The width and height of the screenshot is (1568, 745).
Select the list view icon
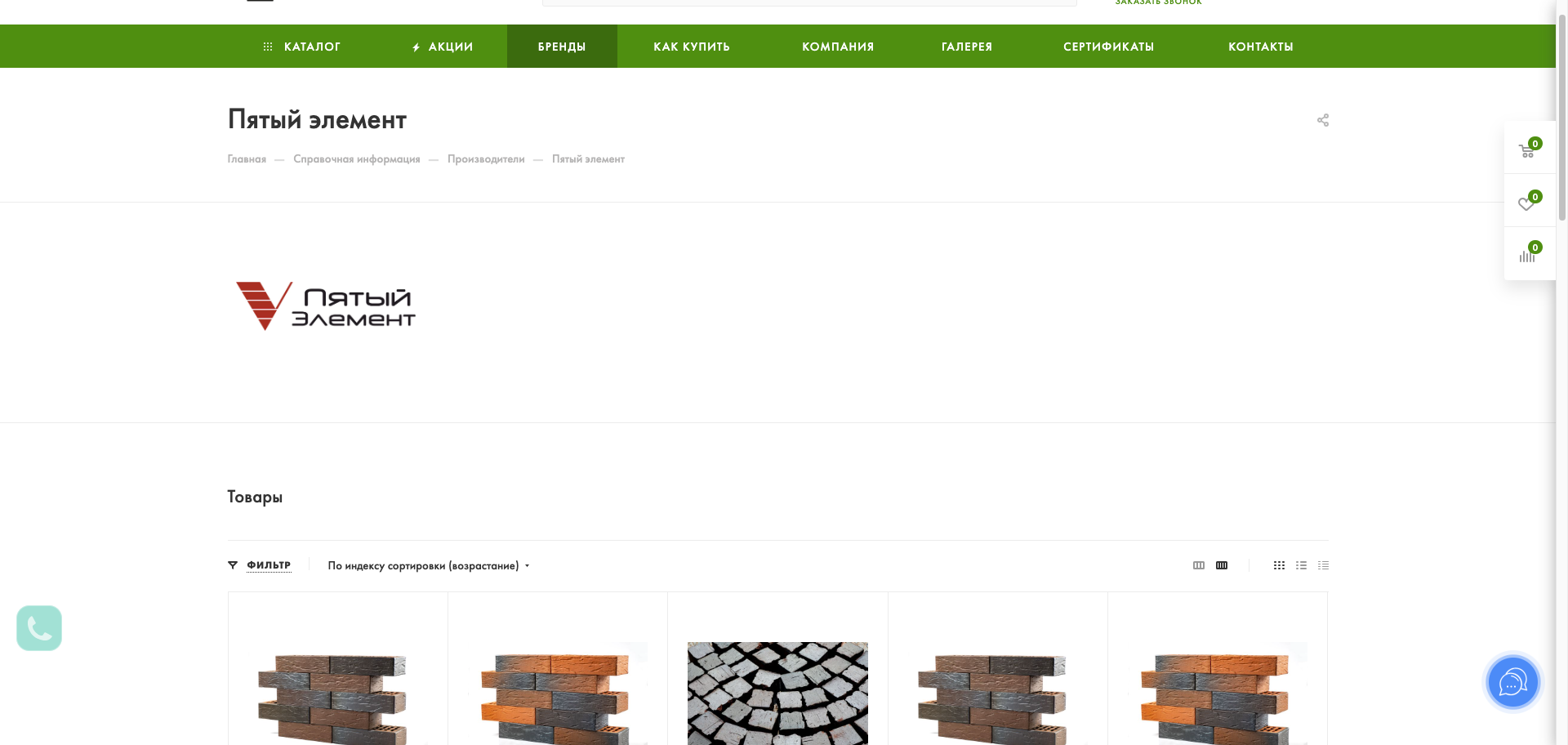point(1302,565)
